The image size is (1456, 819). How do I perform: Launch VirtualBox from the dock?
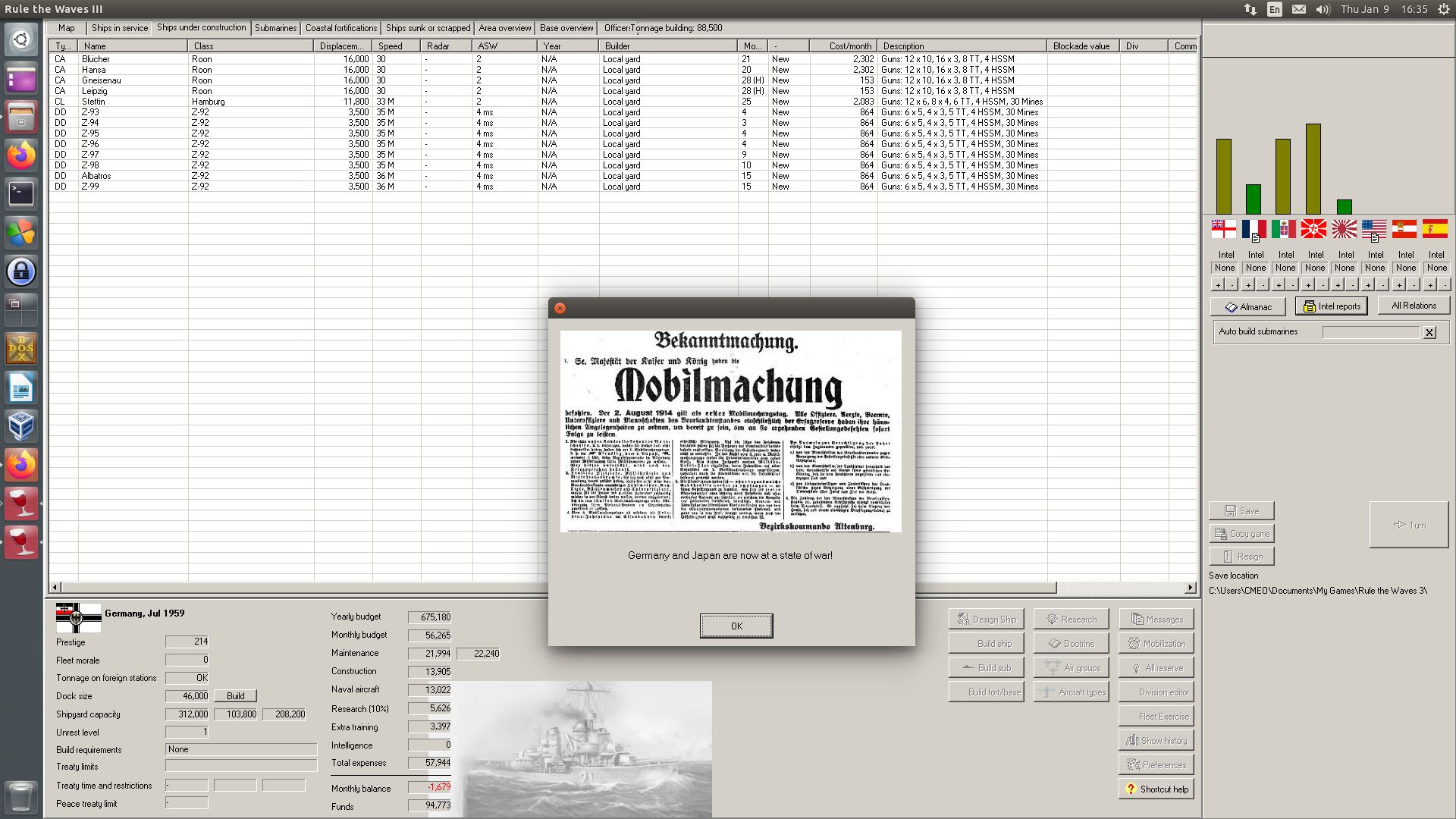click(21, 426)
